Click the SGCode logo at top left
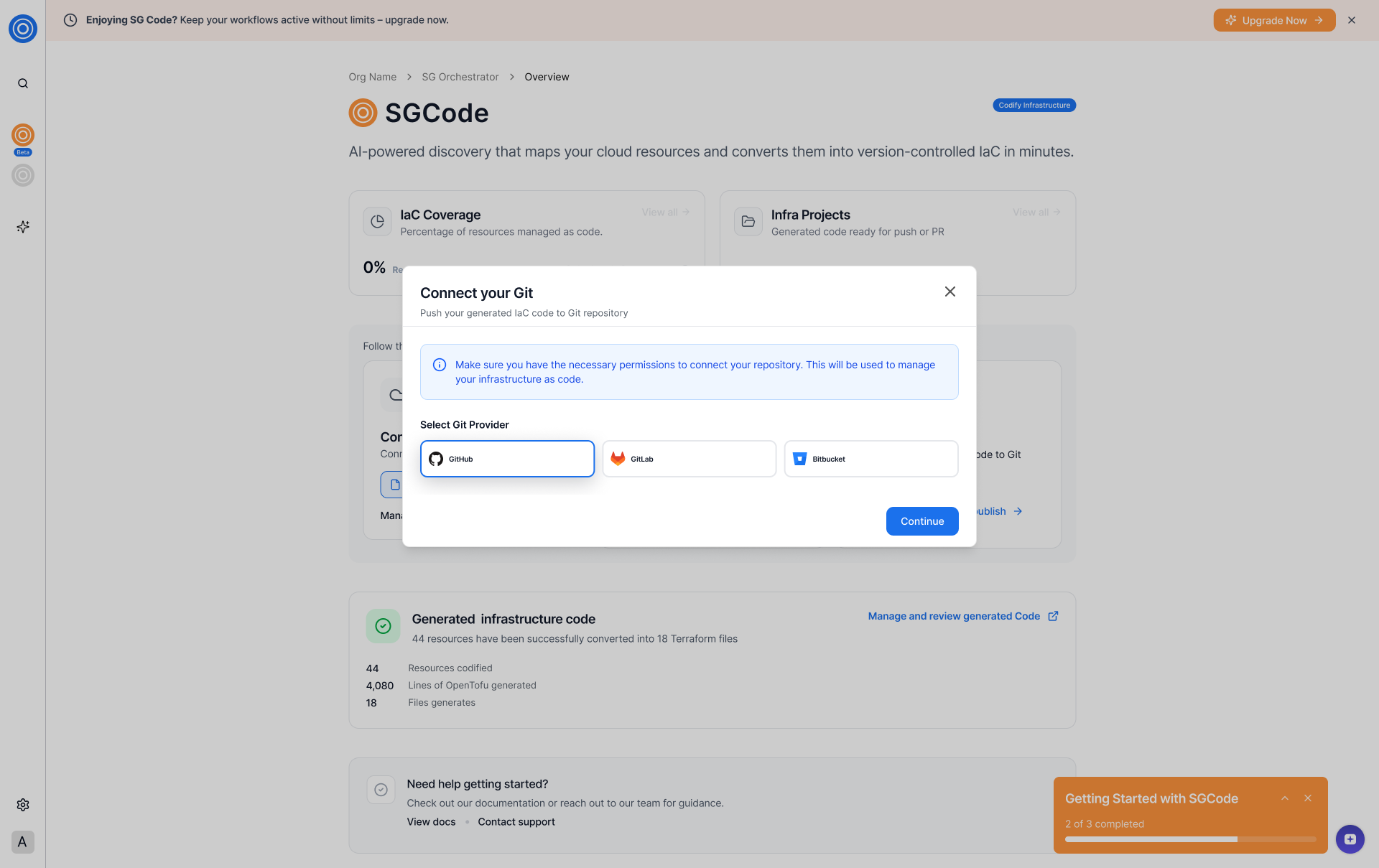Screen dimensions: 1379x868 tap(22, 29)
